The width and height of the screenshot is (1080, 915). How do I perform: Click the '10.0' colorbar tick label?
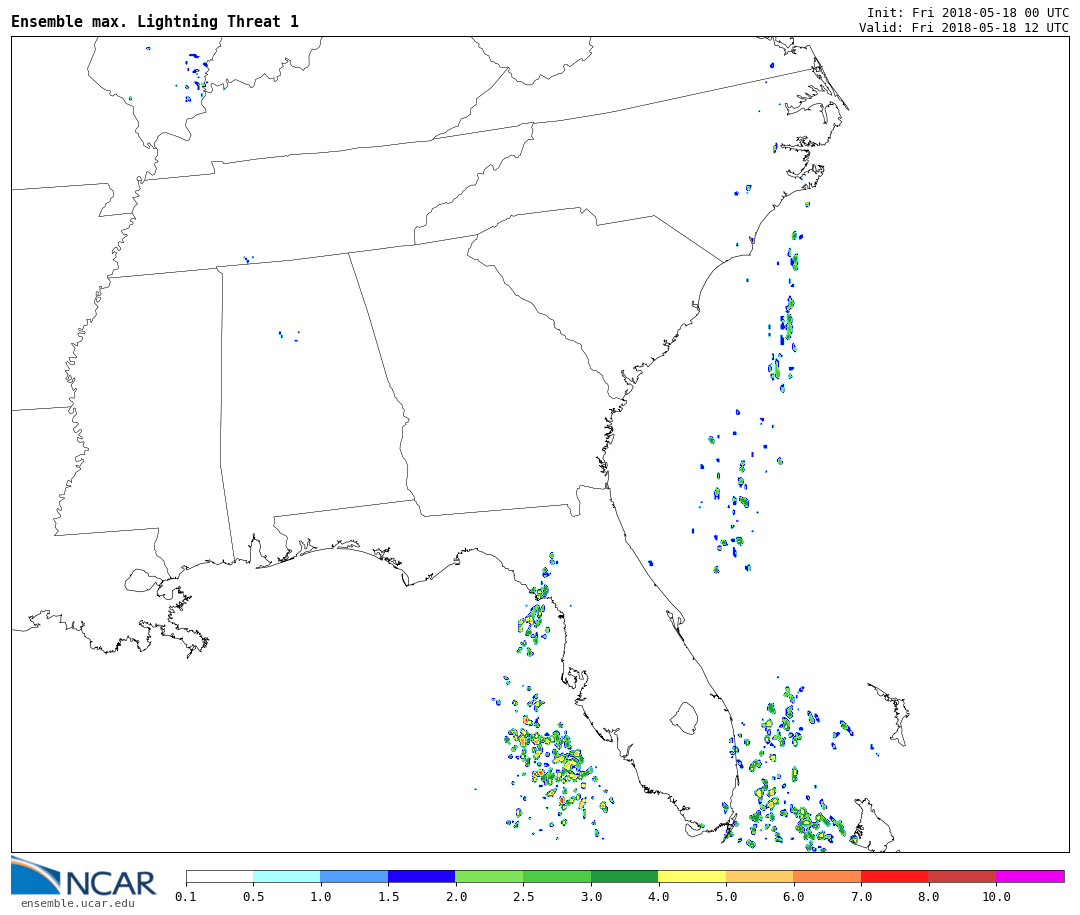pyautogui.click(x=995, y=897)
